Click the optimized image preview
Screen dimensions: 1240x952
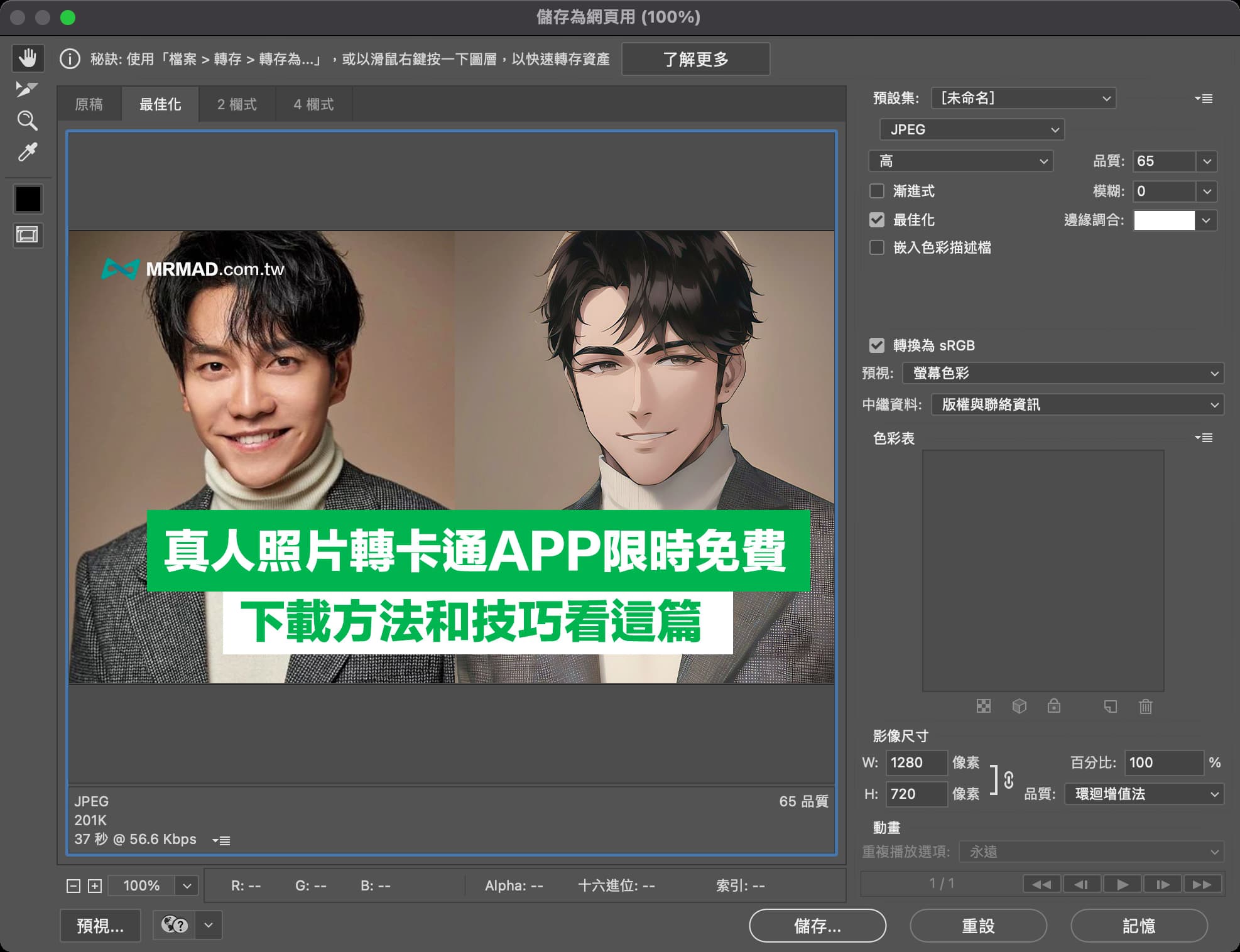(452, 457)
